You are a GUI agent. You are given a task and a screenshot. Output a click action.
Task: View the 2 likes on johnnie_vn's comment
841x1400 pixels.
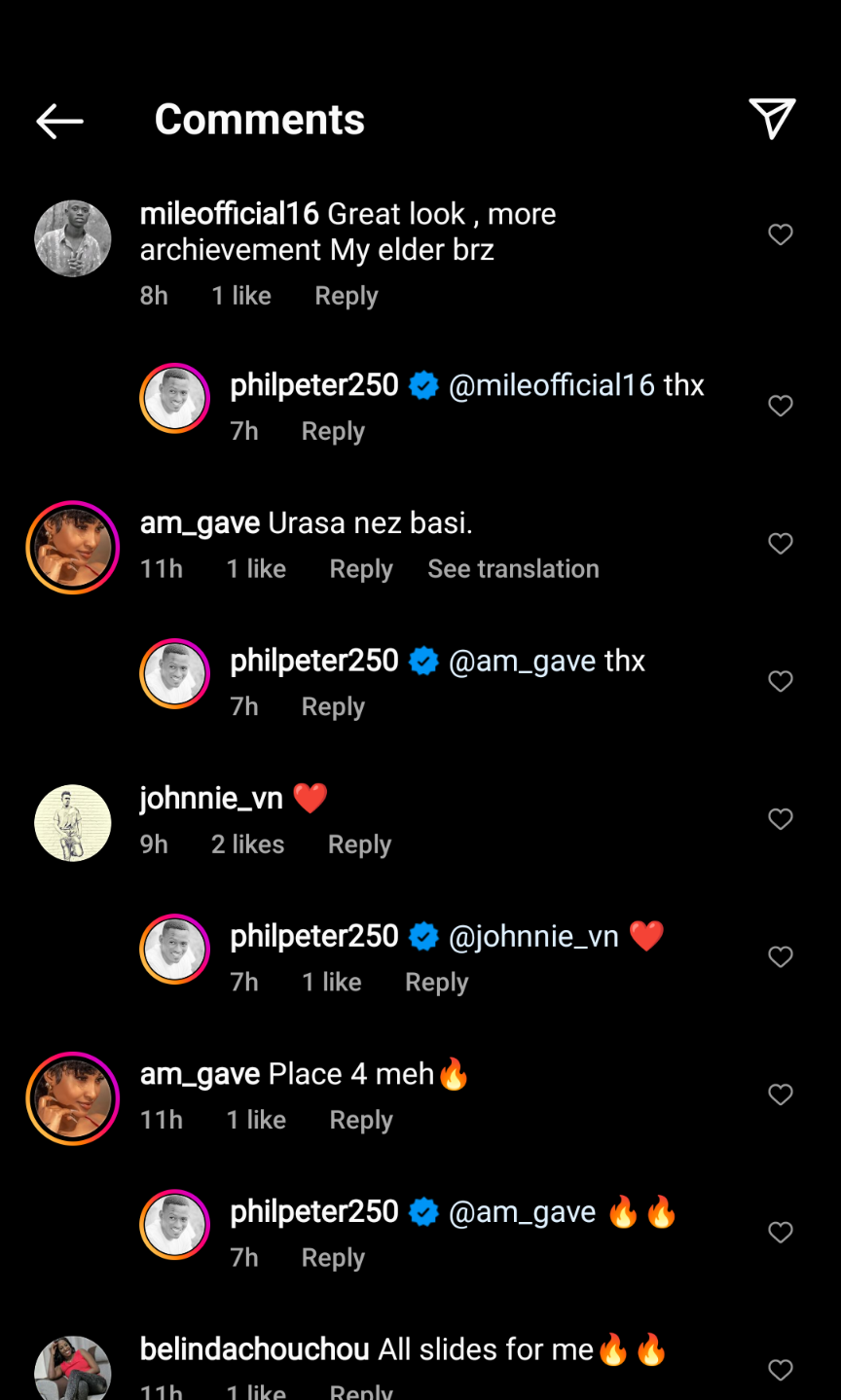click(x=247, y=844)
